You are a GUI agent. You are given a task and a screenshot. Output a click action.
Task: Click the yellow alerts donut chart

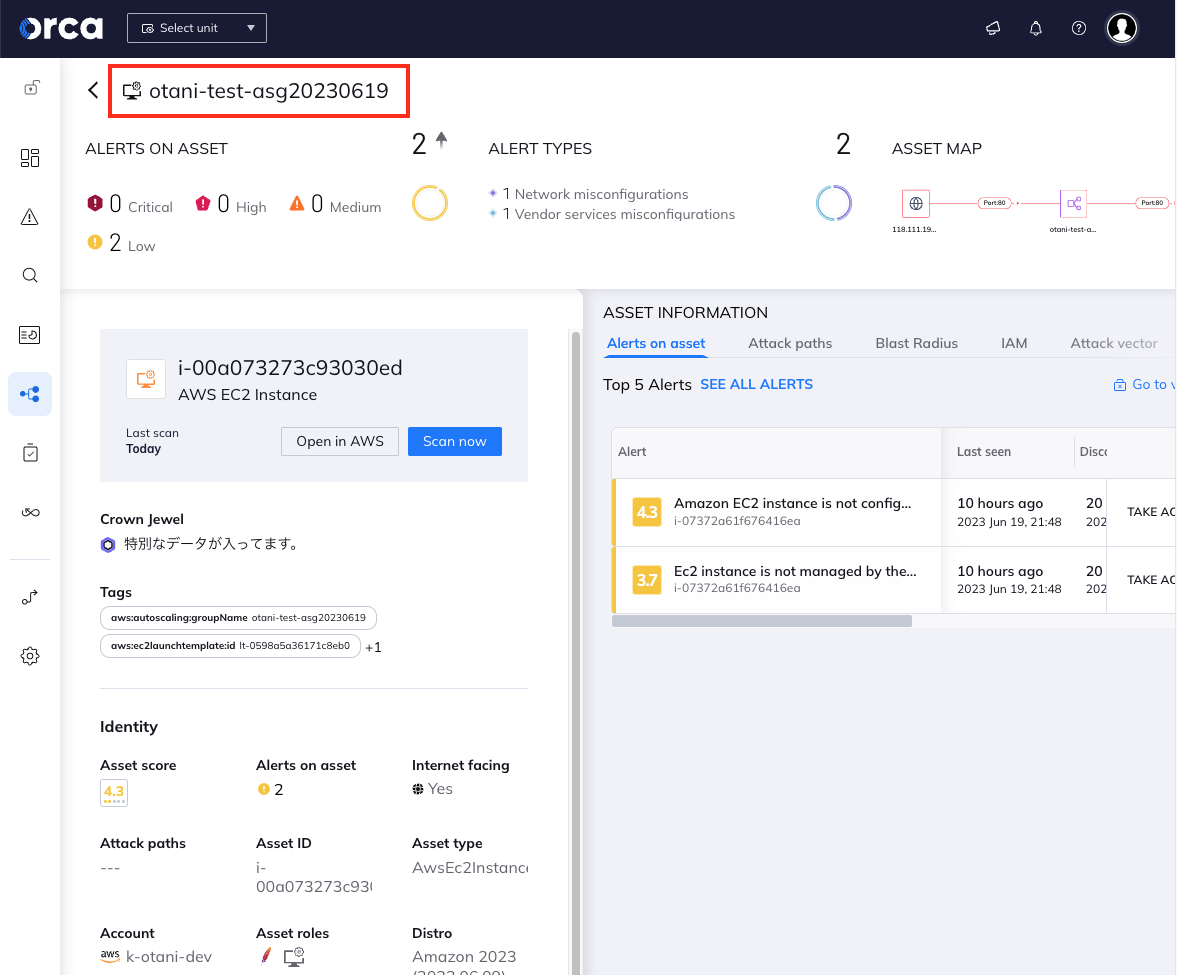[x=430, y=203]
